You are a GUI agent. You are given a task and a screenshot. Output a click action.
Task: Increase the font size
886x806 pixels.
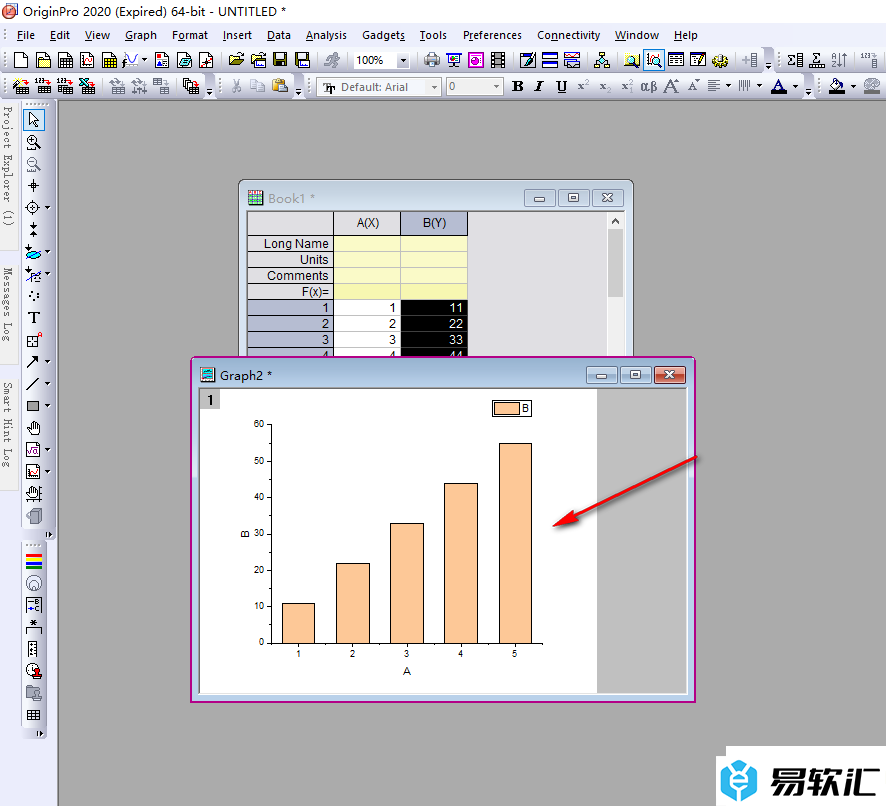click(x=671, y=86)
